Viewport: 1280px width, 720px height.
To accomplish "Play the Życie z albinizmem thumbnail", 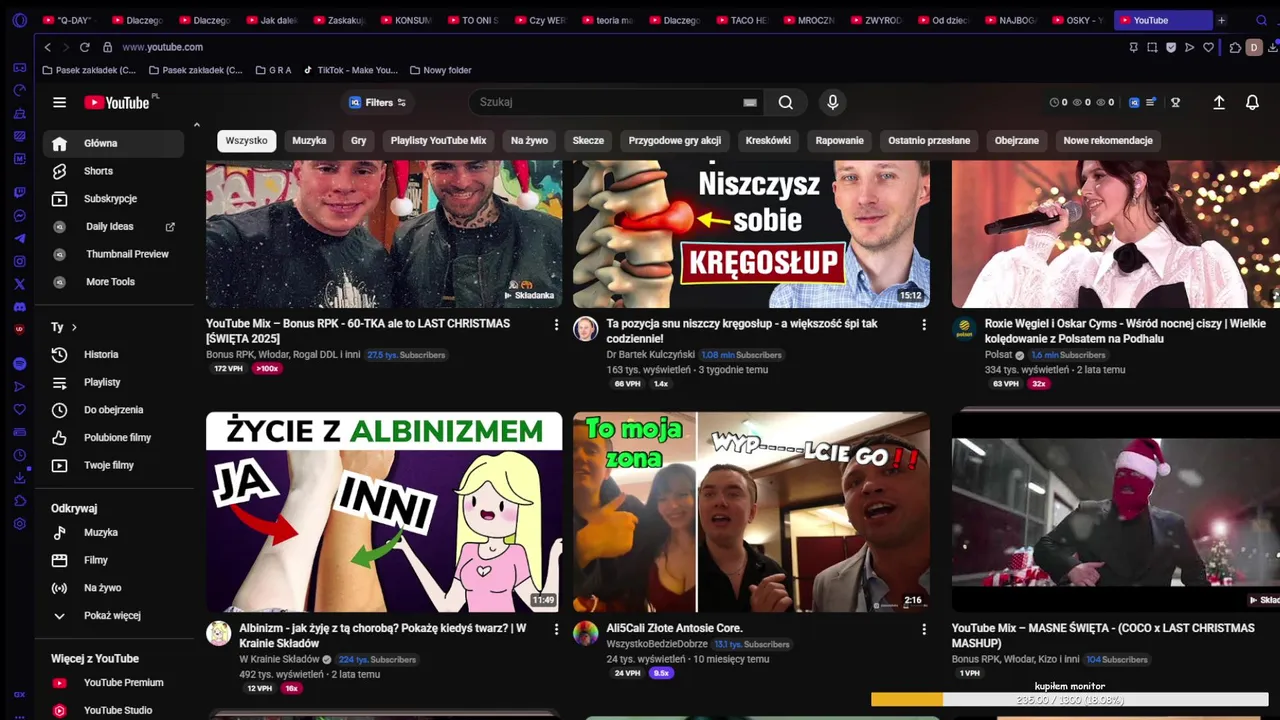I will pyautogui.click(x=384, y=512).
